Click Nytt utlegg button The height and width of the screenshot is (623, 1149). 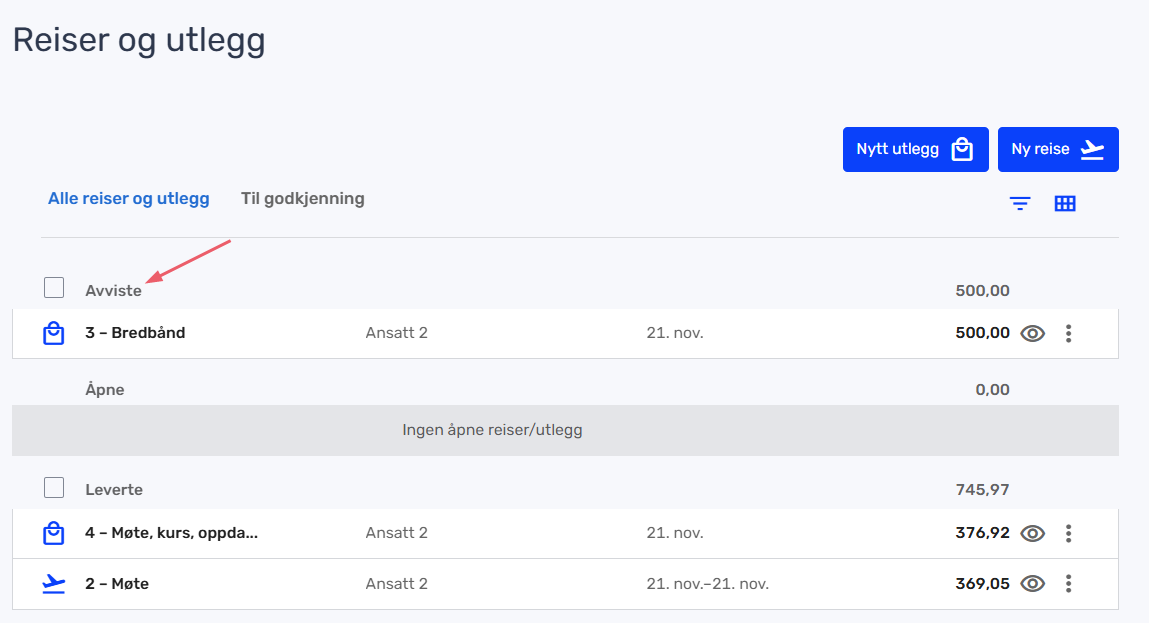(915, 150)
